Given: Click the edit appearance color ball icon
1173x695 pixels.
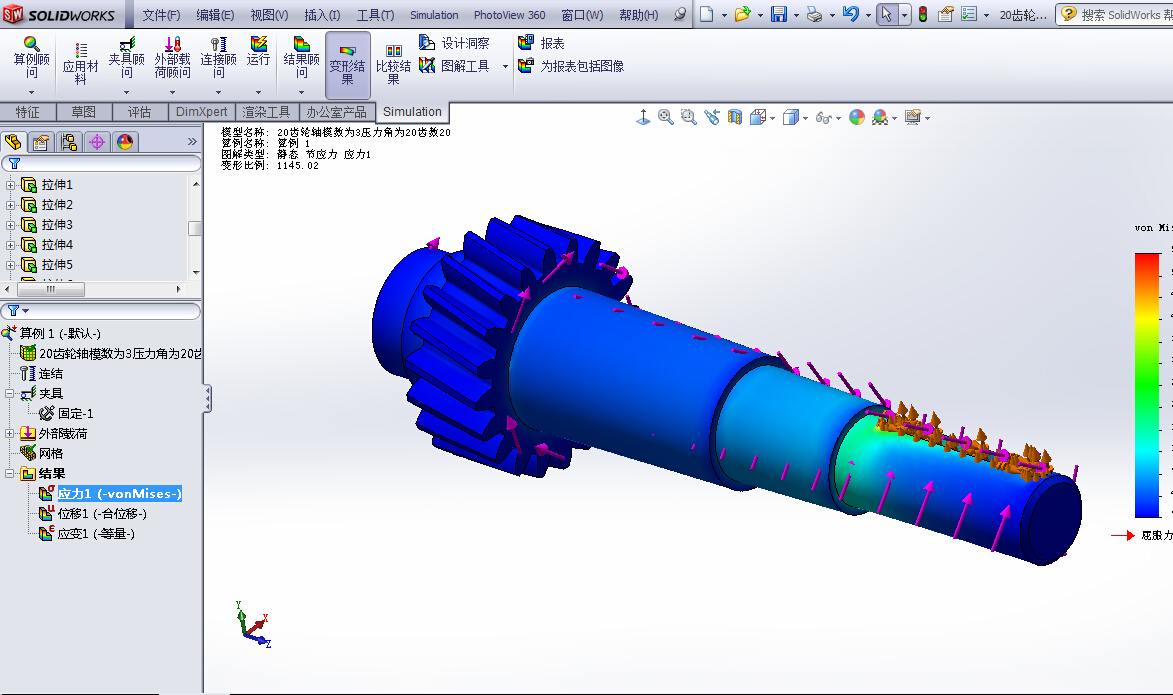Looking at the screenshot, I should tap(857, 117).
